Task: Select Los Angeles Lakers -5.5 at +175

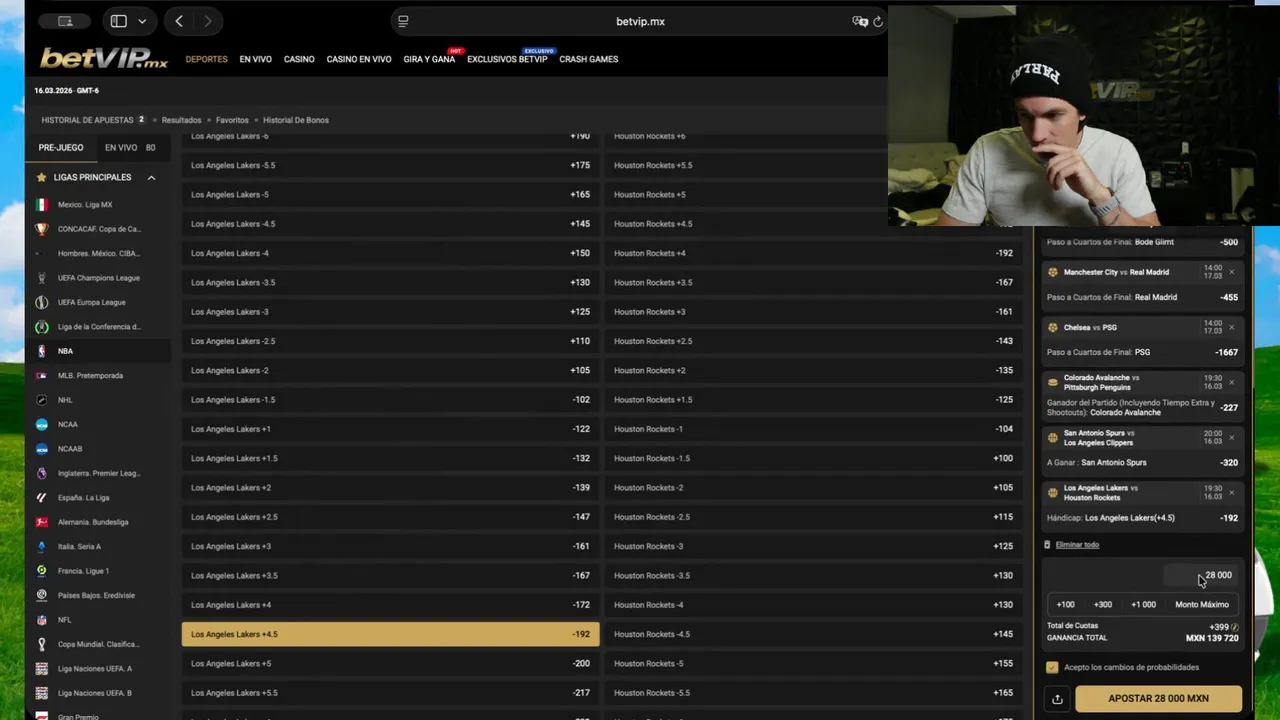Action: (x=390, y=165)
